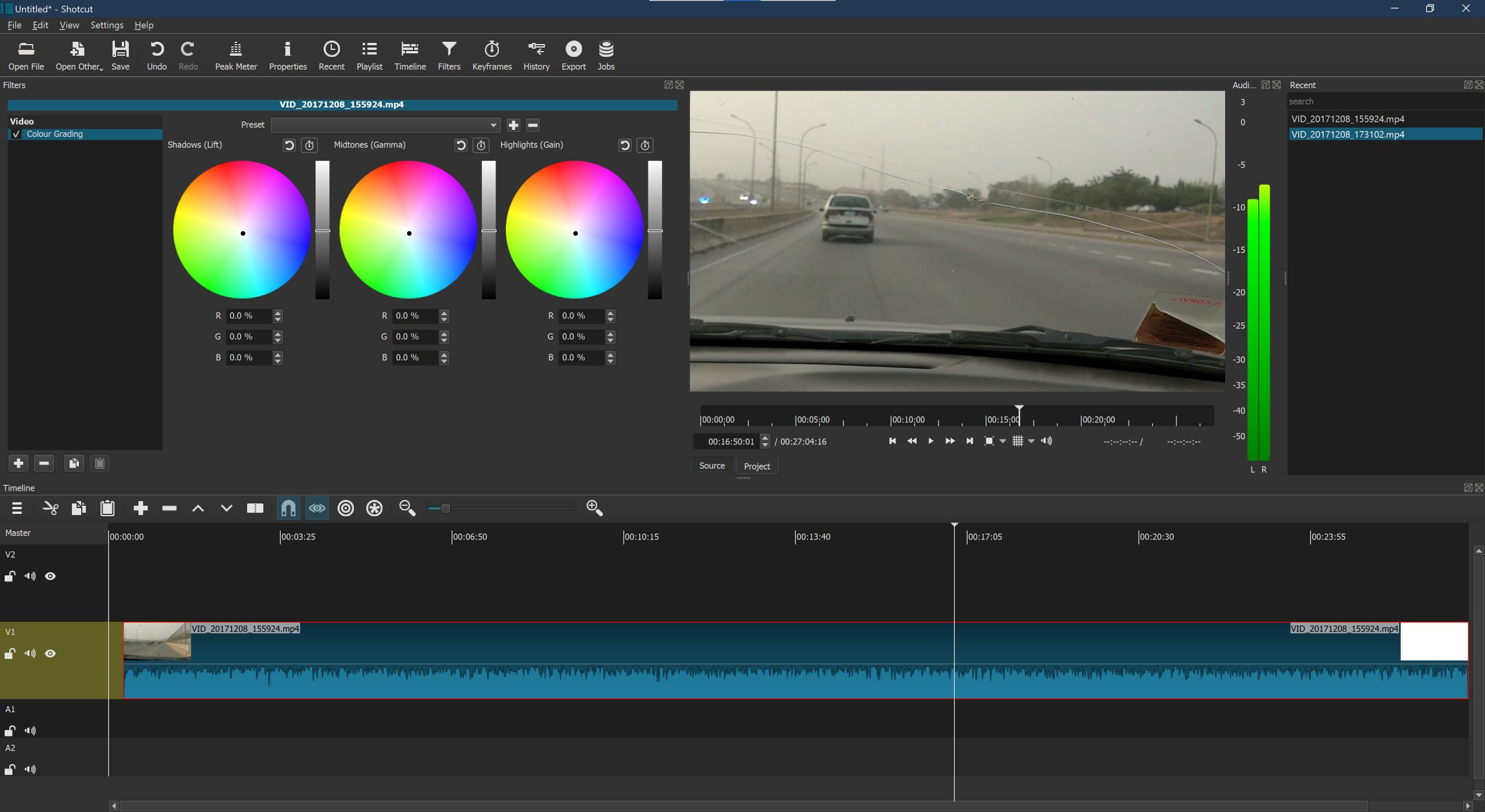Drag the Midtones Gamma color wheel center
Screen dimensions: 1485x812
[x=409, y=233]
